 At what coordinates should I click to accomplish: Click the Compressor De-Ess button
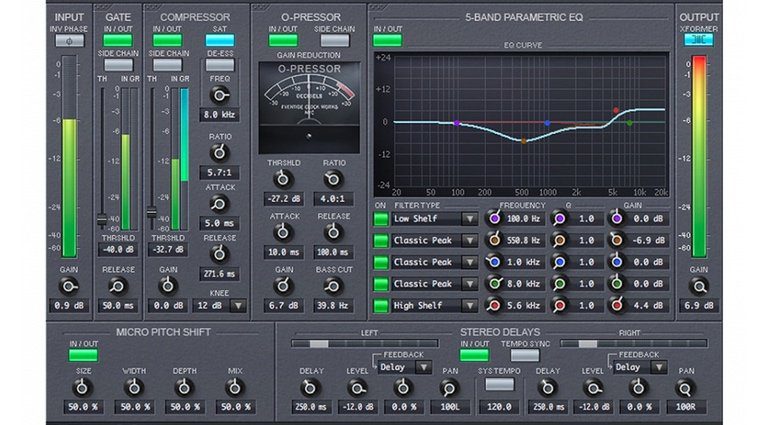pos(220,65)
